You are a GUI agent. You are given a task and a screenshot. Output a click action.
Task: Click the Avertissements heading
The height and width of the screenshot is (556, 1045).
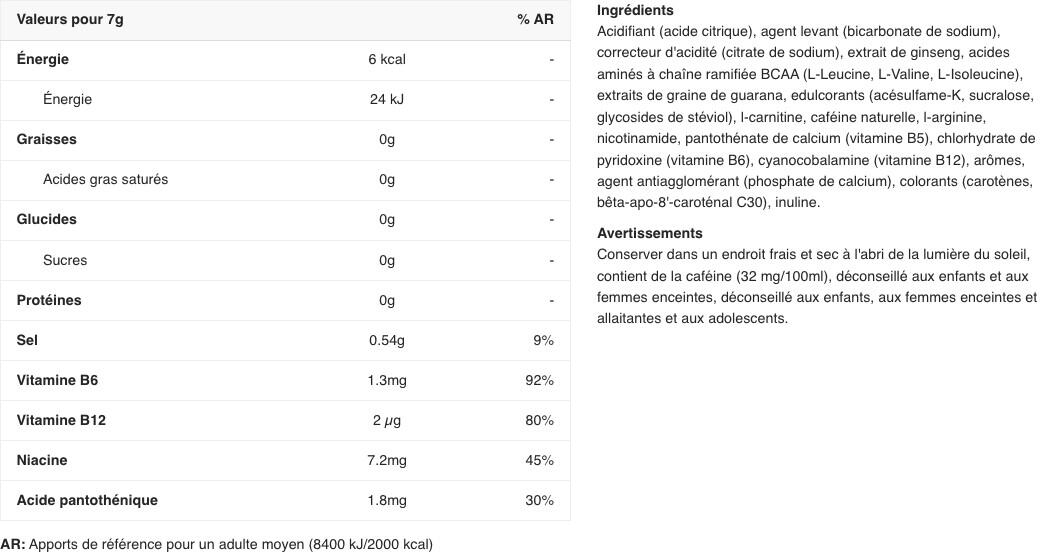(650, 233)
